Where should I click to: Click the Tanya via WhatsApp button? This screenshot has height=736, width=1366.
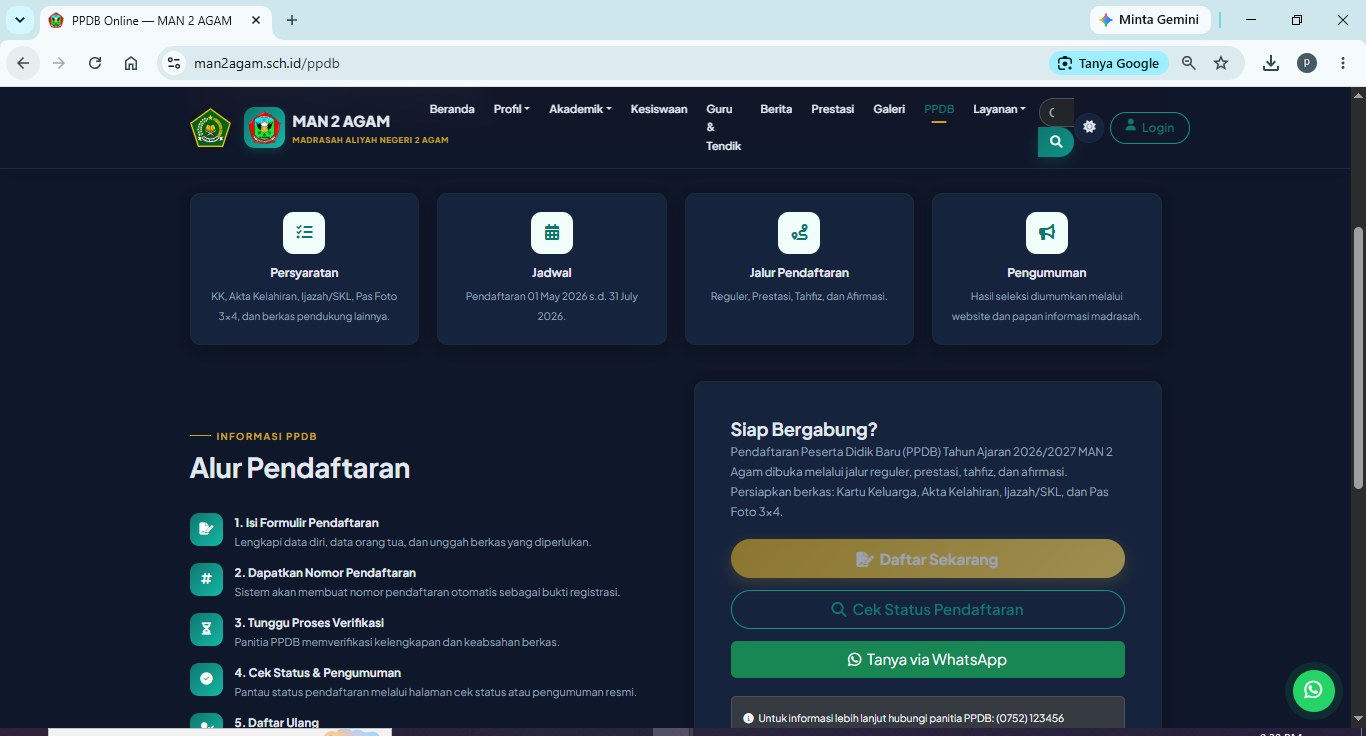tap(928, 660)
